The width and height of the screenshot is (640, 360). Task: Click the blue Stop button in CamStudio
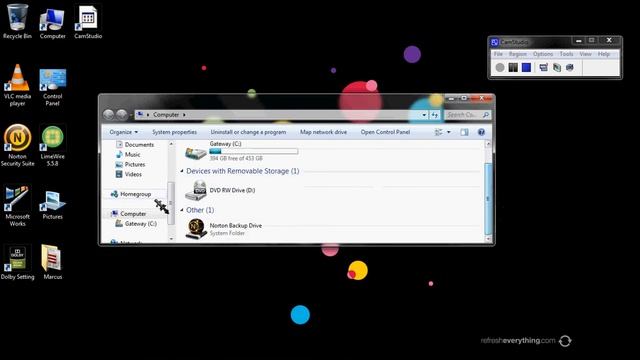(527, 67)
